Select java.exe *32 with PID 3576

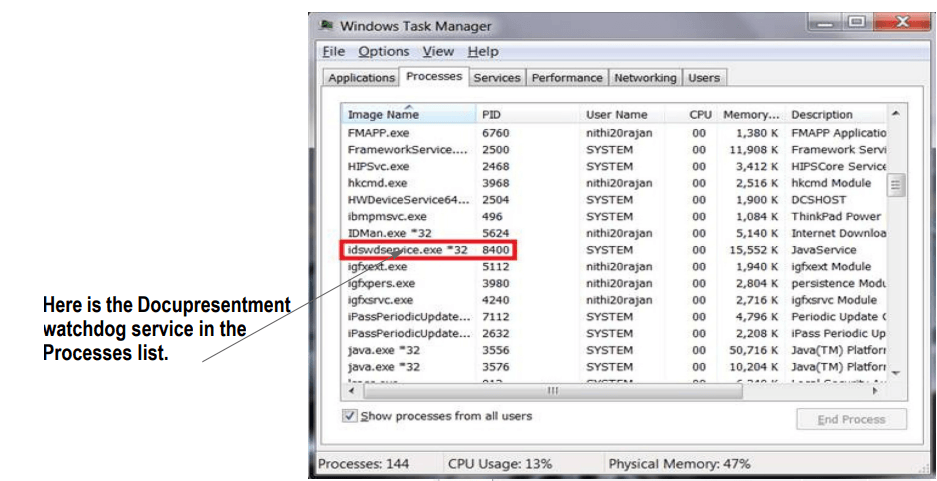[x=614, y=367]
